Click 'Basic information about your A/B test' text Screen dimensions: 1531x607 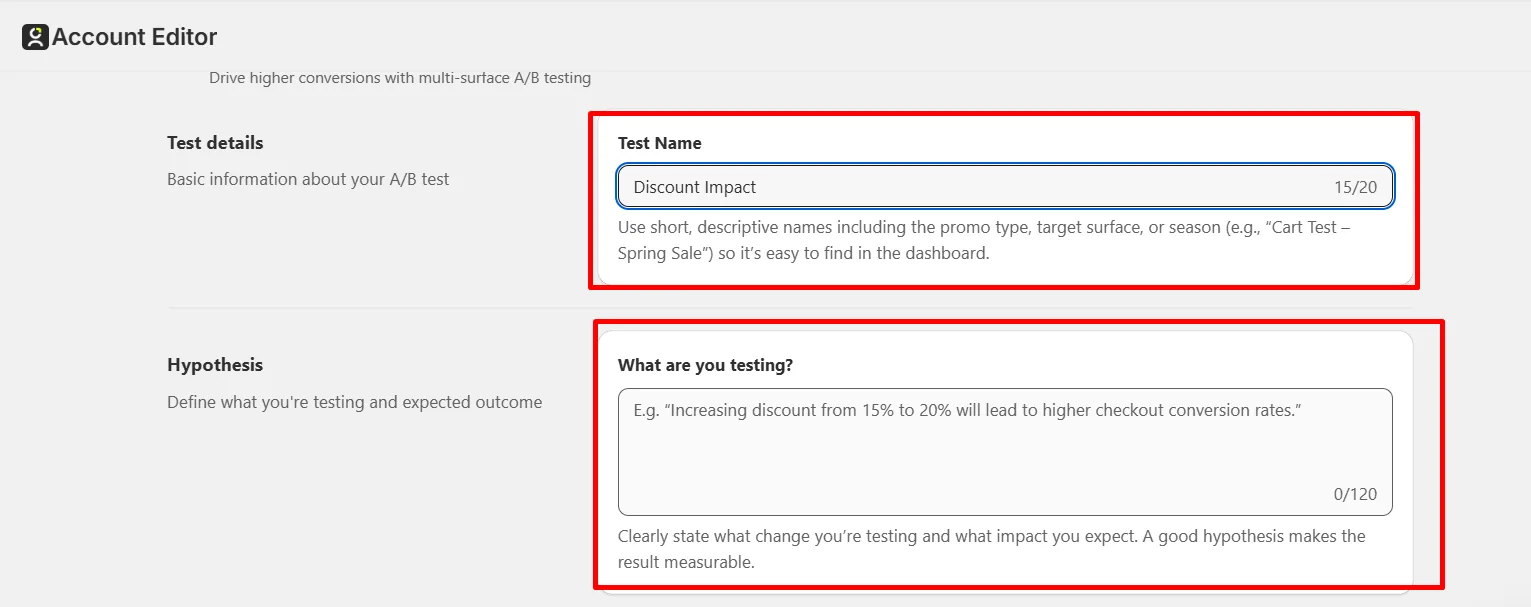(308, 179)
